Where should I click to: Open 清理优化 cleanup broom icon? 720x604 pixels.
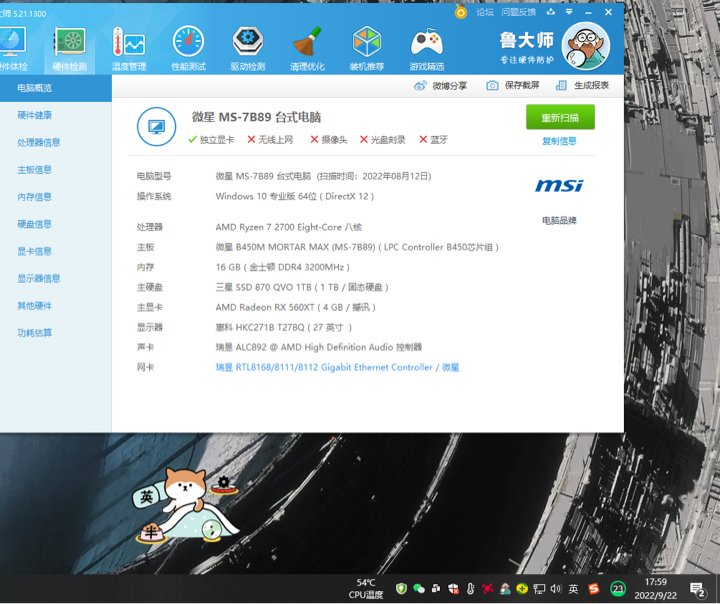tap(307, 49)
